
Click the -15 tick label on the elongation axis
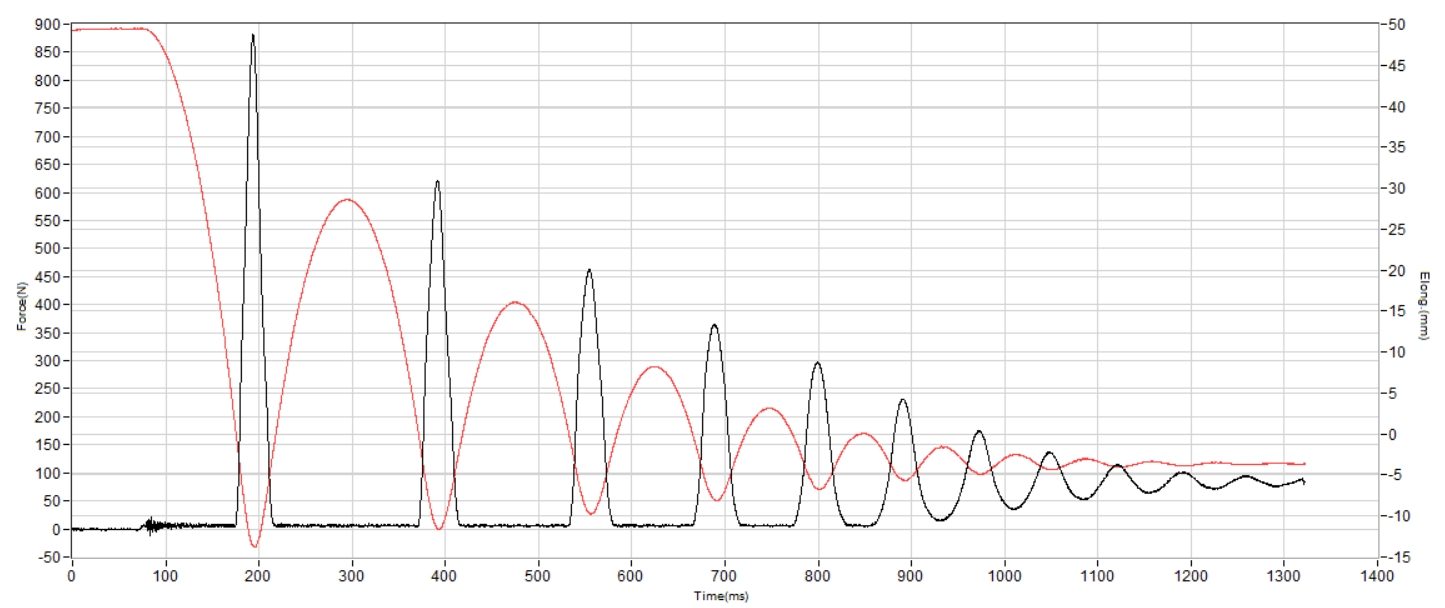click(1397, 557)
